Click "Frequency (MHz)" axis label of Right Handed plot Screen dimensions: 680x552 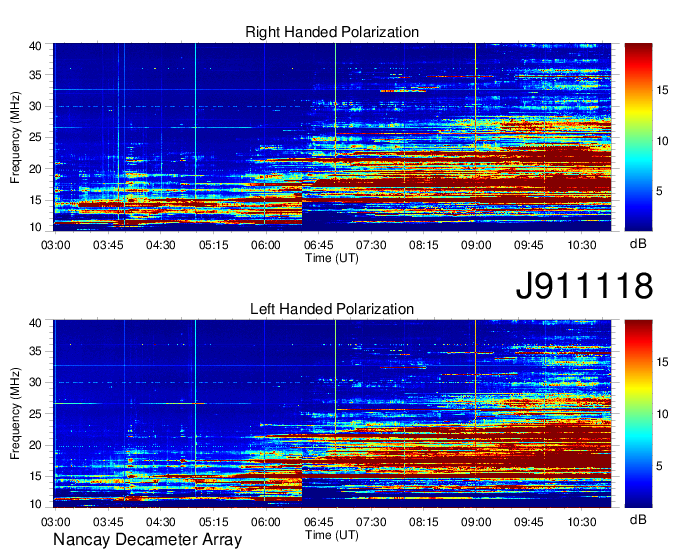click(15, 137)
